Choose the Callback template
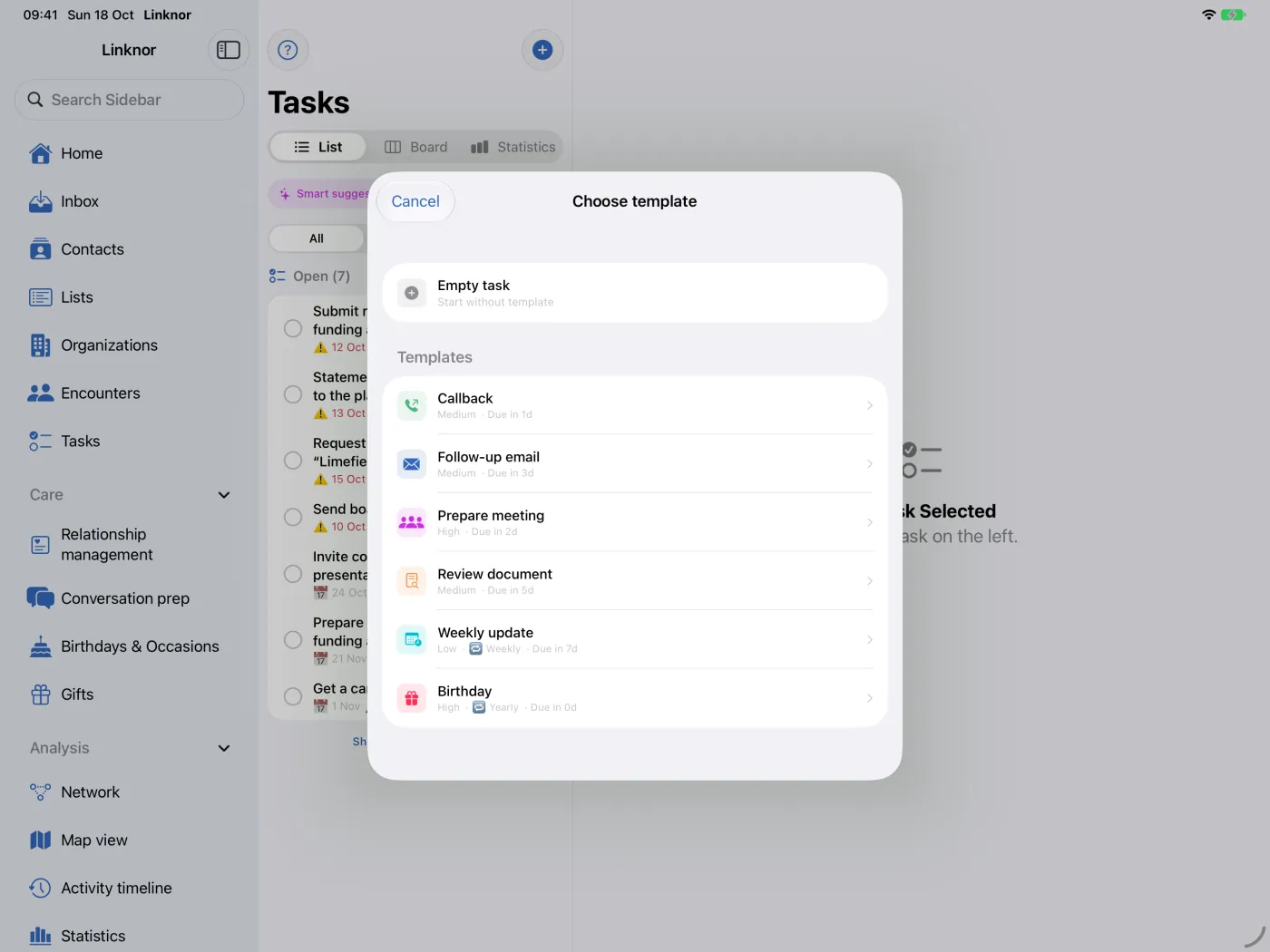 point(635,405)
